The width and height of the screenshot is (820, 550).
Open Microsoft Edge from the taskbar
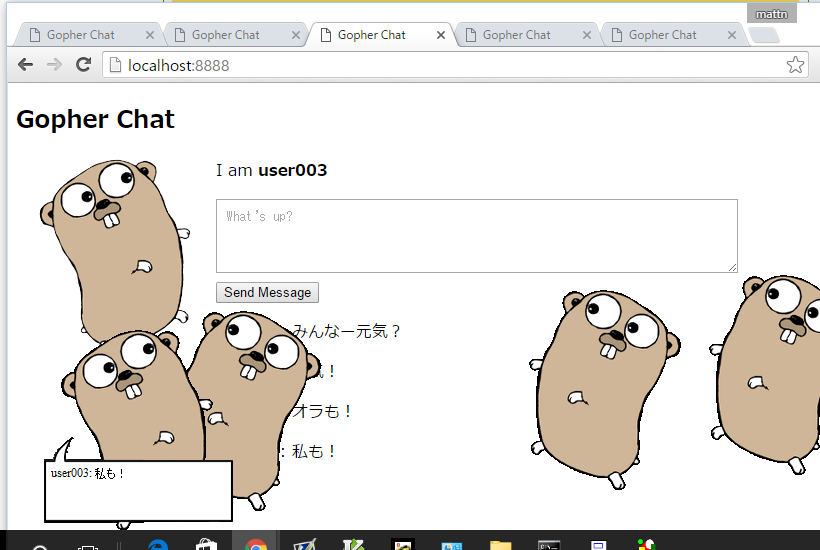point(157,545)
